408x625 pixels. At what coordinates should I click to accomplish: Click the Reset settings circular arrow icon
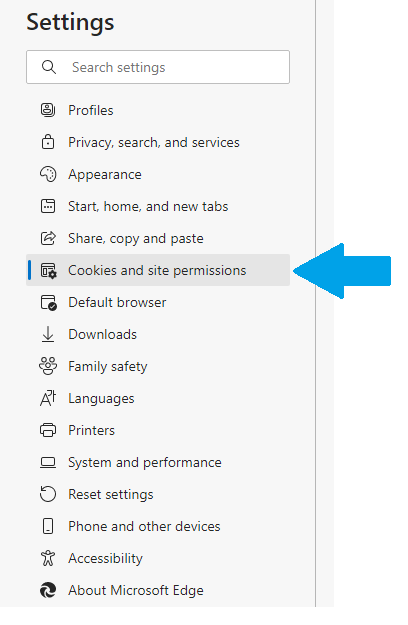point(48,494)
